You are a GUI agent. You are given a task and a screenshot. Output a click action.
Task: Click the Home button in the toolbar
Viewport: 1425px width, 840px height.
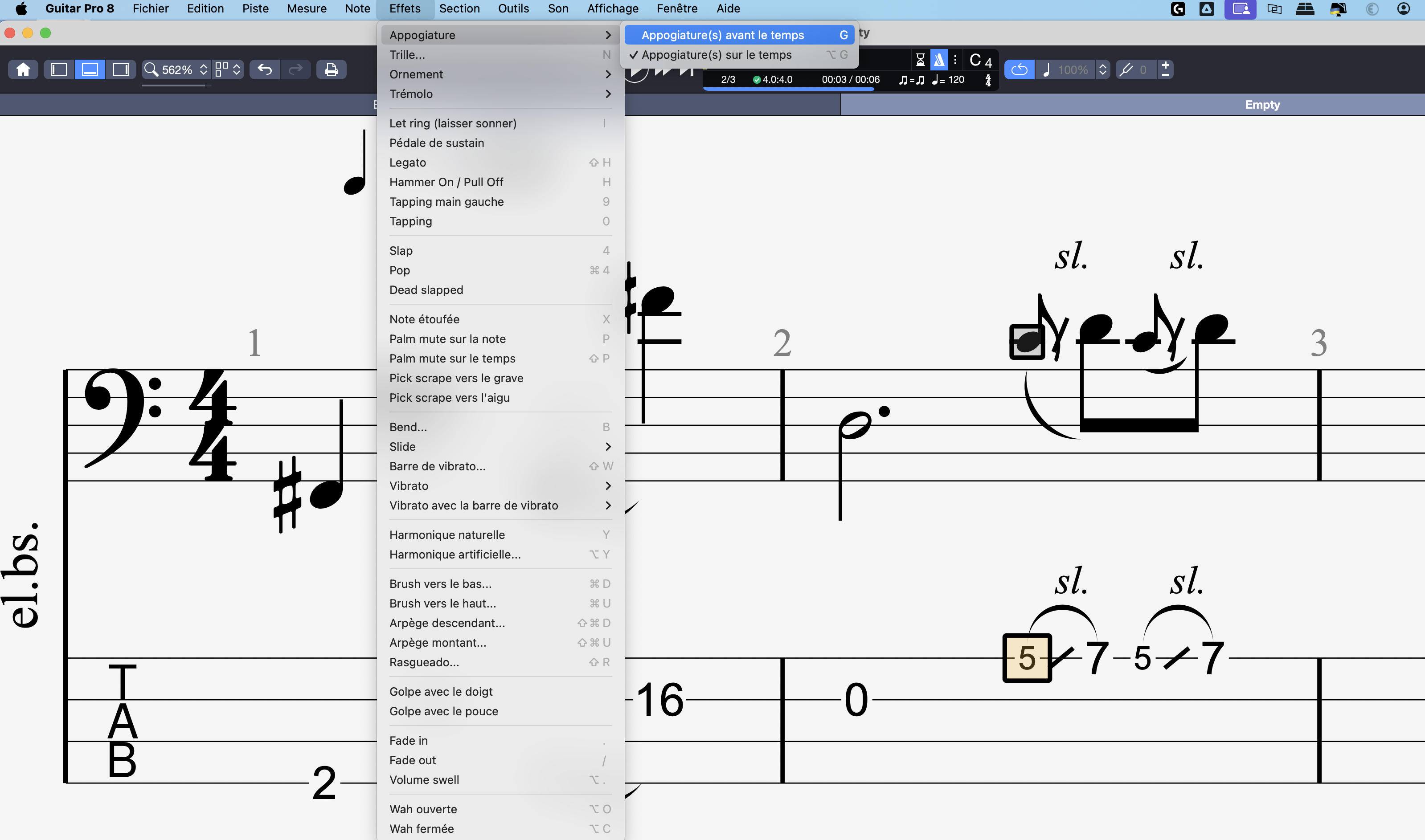point(23,69)
